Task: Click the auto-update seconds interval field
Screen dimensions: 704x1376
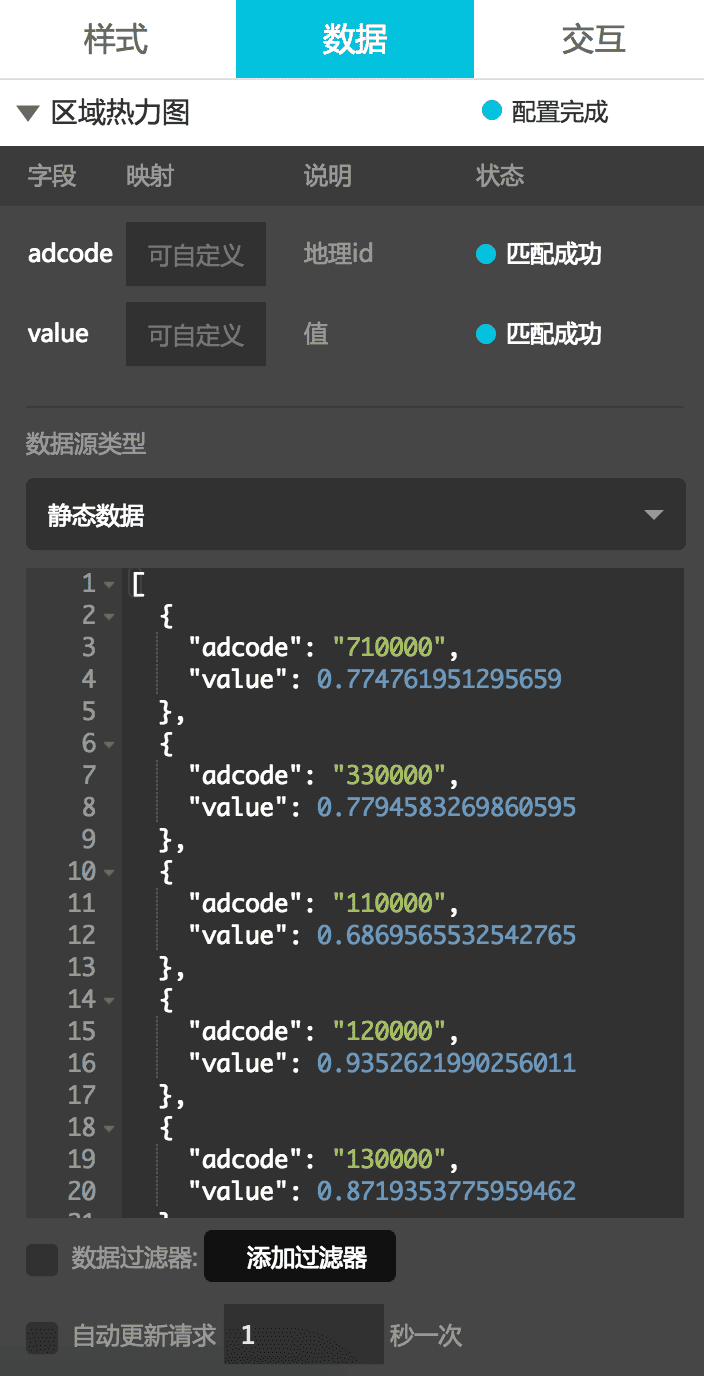Action: tap(303, 1334)
